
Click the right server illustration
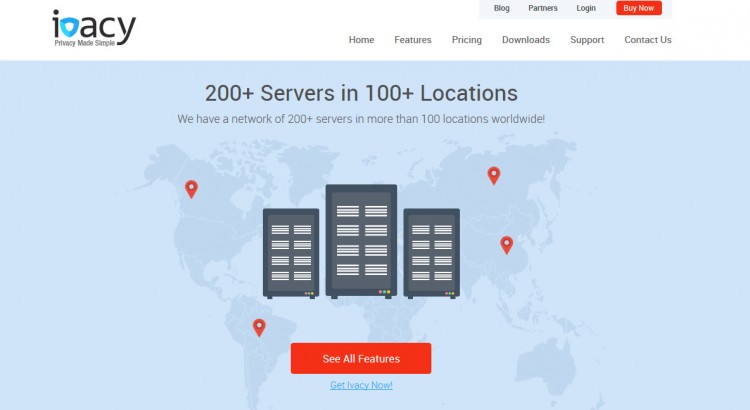[431, 254]
